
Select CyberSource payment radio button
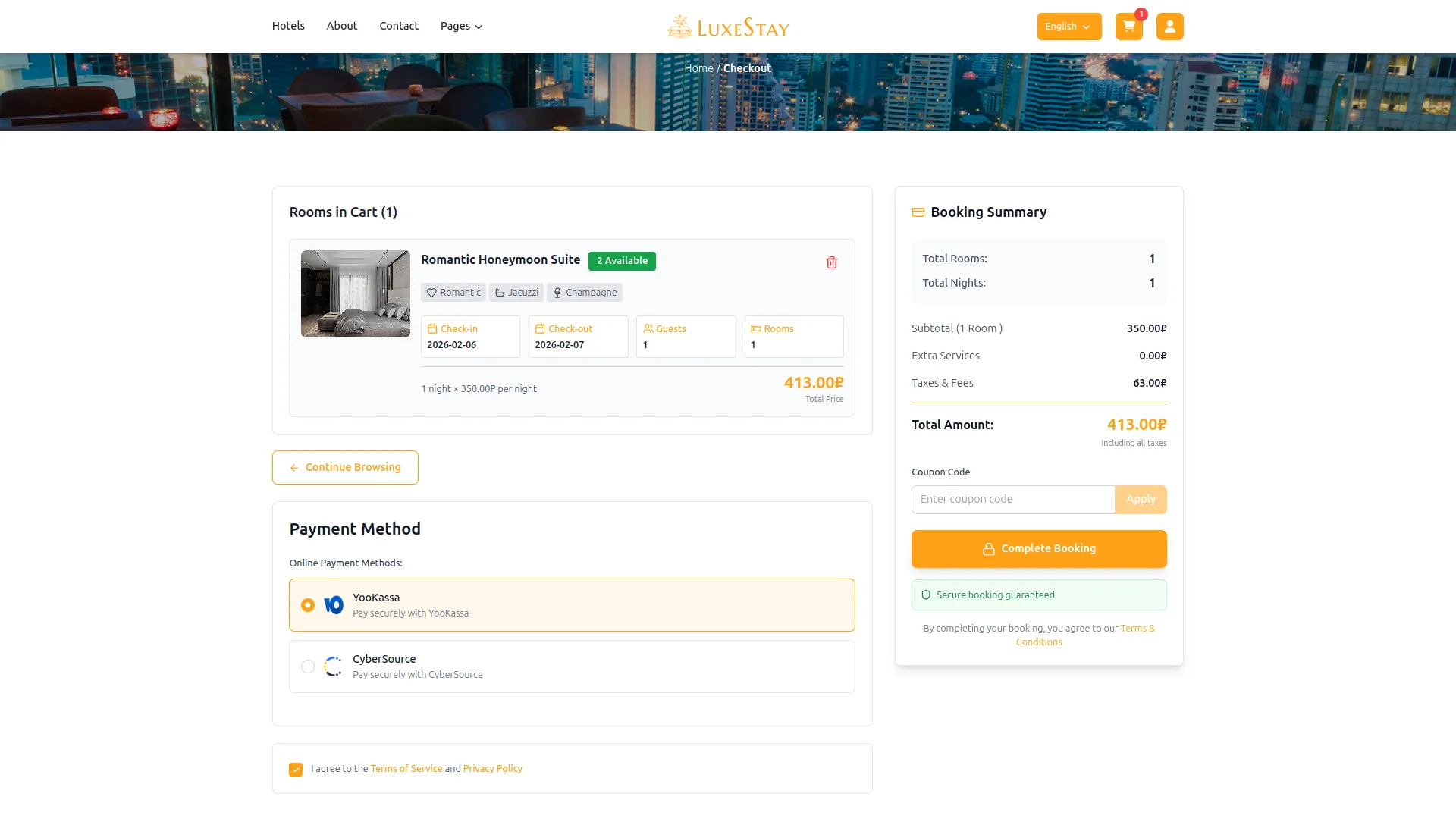click(x=308, y=667)
